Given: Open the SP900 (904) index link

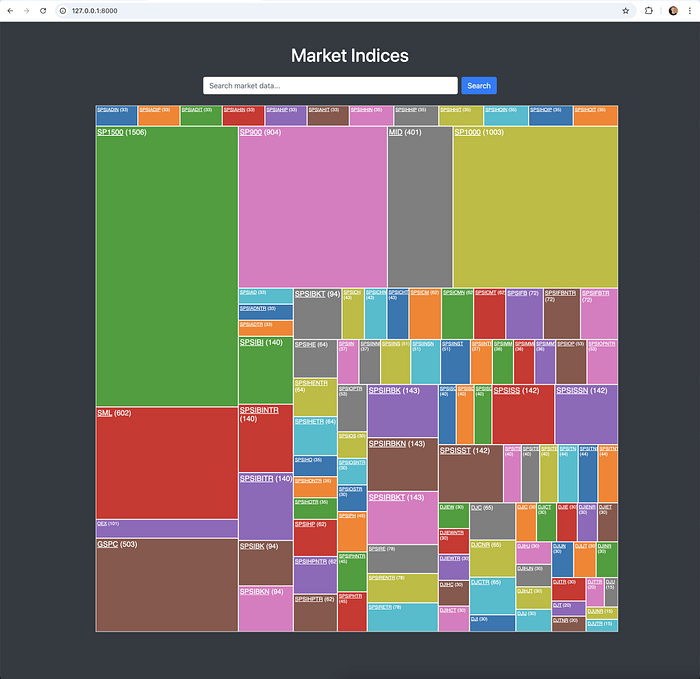Looking at the screenshot, I should 251,132.
